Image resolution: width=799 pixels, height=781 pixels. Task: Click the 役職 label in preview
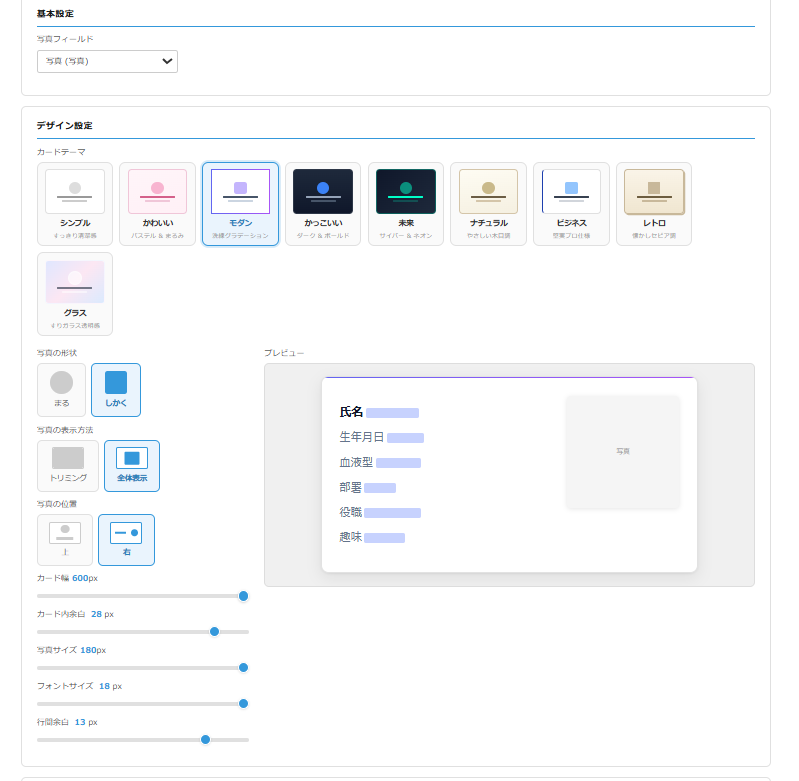[x=351, y=512]
